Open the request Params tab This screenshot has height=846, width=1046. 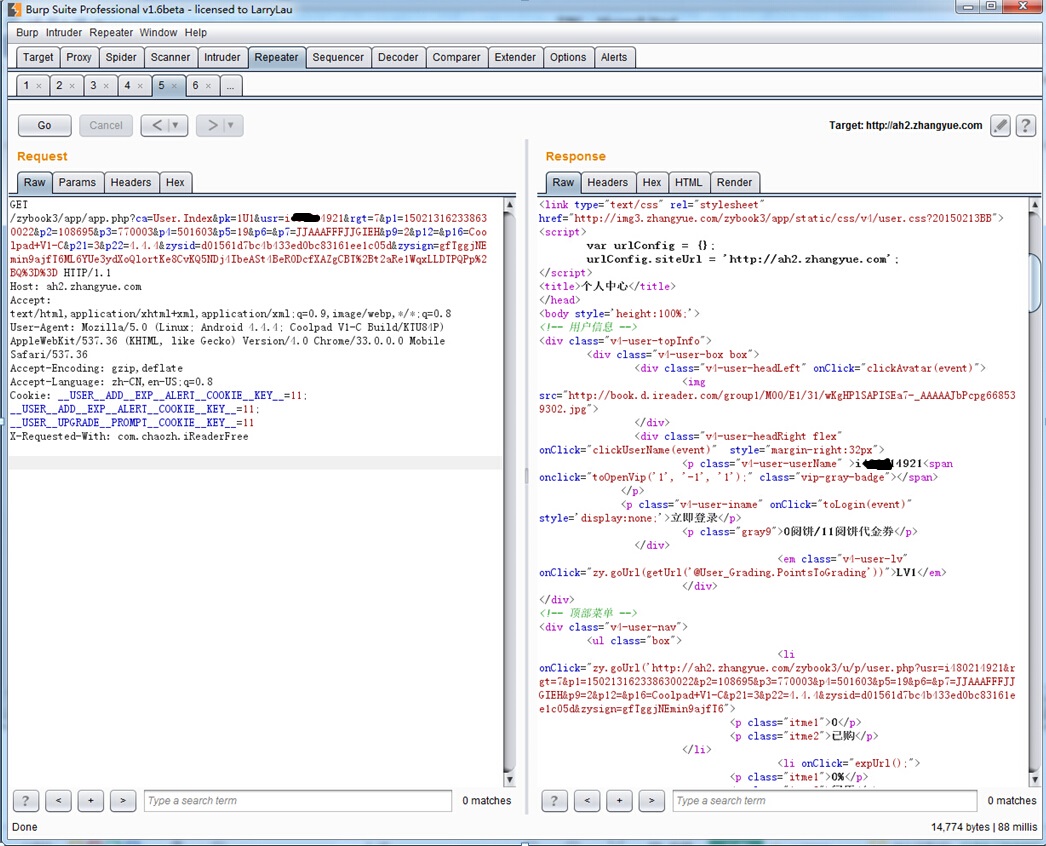click(x=77, y=182)
